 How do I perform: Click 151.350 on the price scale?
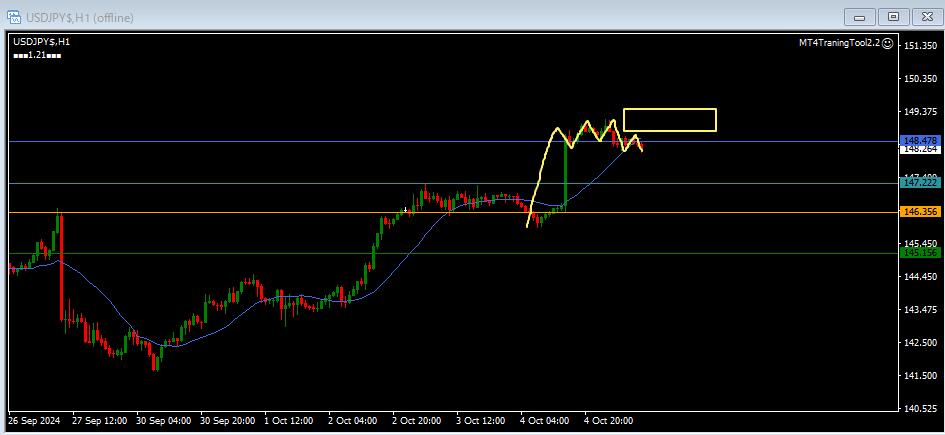click(x=919, y=46)
